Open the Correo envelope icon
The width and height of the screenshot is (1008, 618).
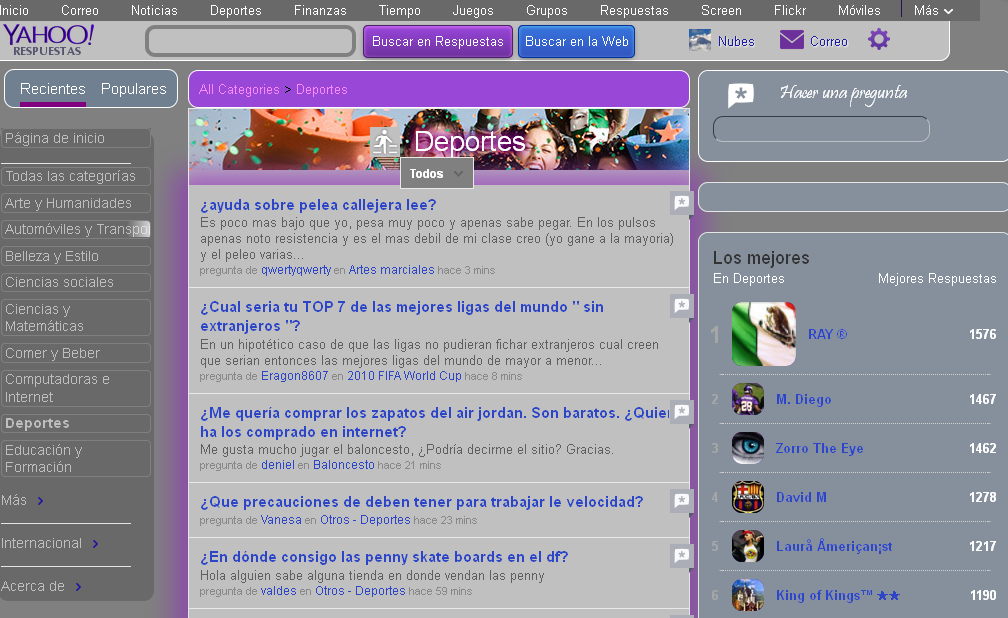[791, 40]
